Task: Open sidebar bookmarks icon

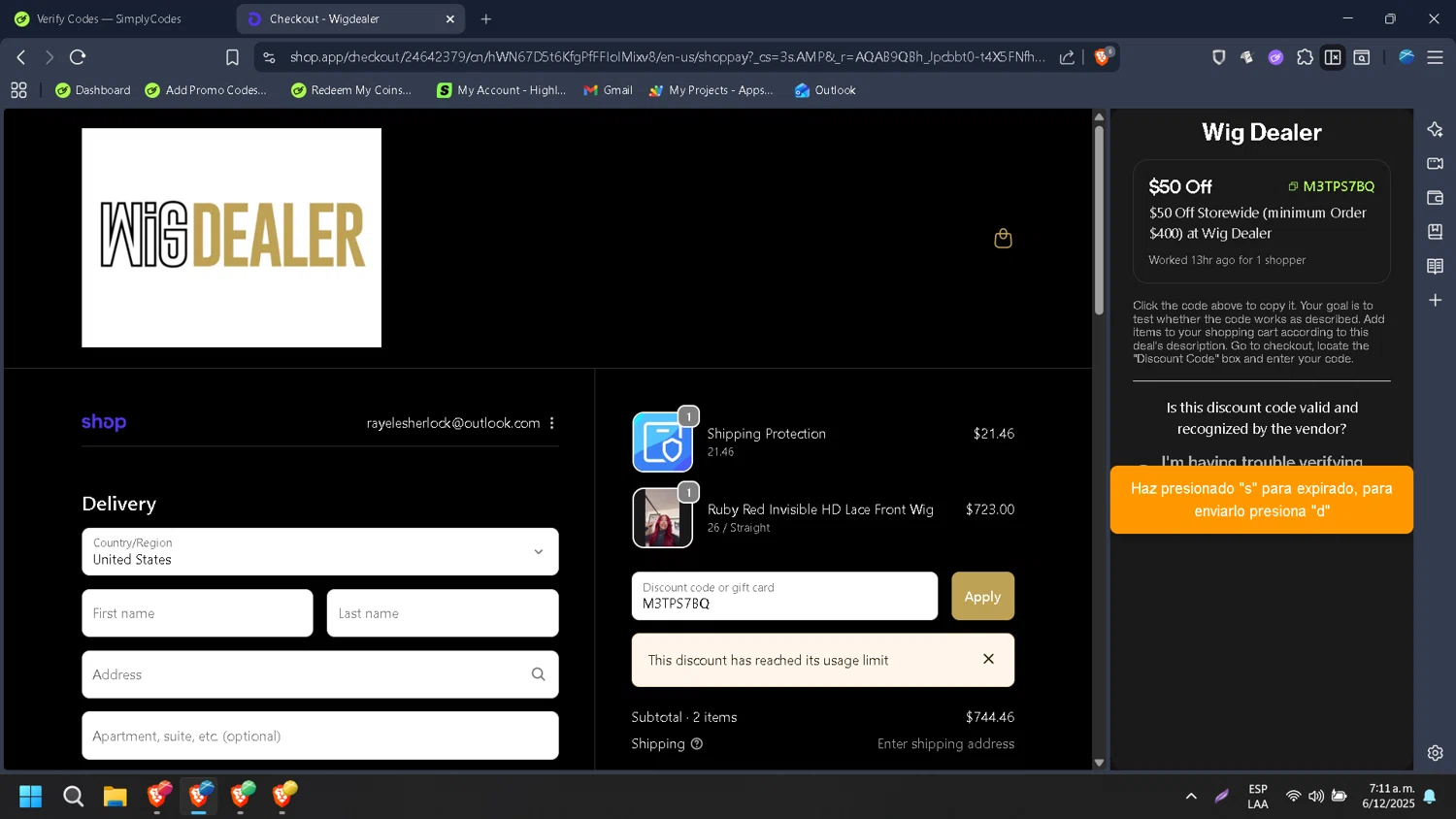Action: pos(1435,232)
